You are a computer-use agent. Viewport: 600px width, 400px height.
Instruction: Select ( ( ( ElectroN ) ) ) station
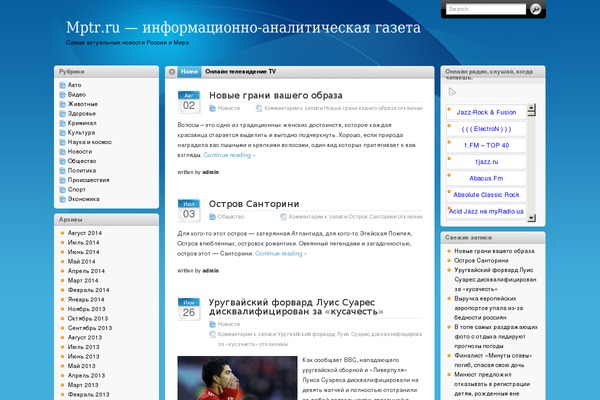486,129
